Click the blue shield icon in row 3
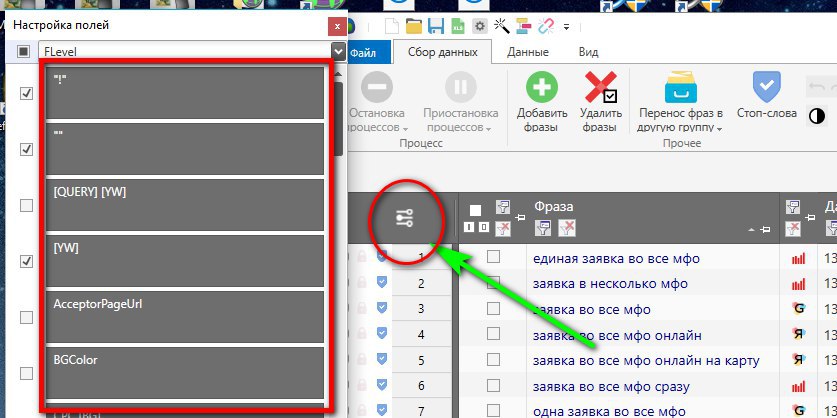Image resolution: width=837 pixels, height=418 pixels. (381, 307)
